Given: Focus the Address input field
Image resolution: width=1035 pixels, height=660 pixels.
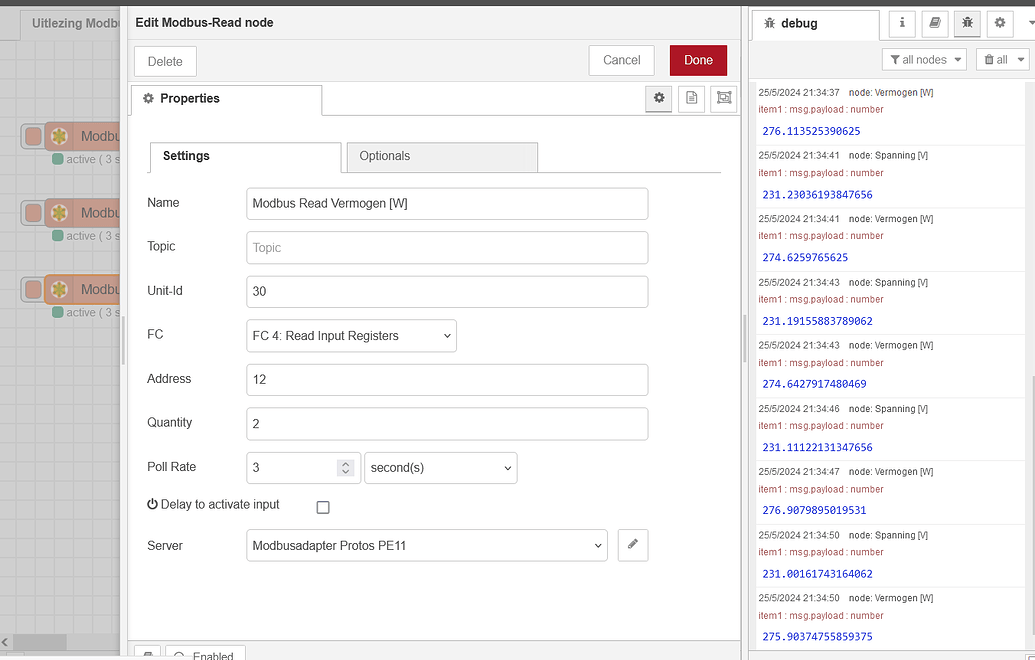Looking at the screenshot, I should coord(447,380).
